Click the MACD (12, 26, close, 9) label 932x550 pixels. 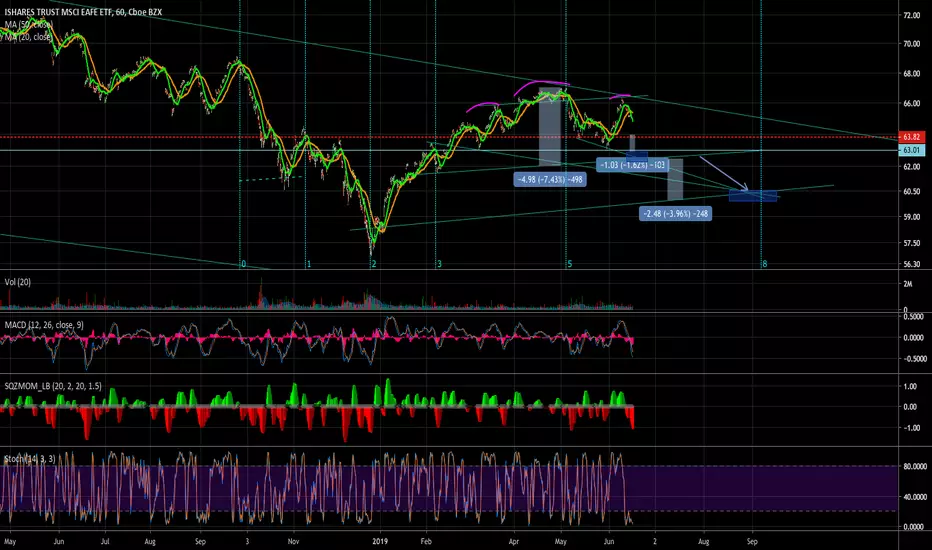[x=44, y=325]
